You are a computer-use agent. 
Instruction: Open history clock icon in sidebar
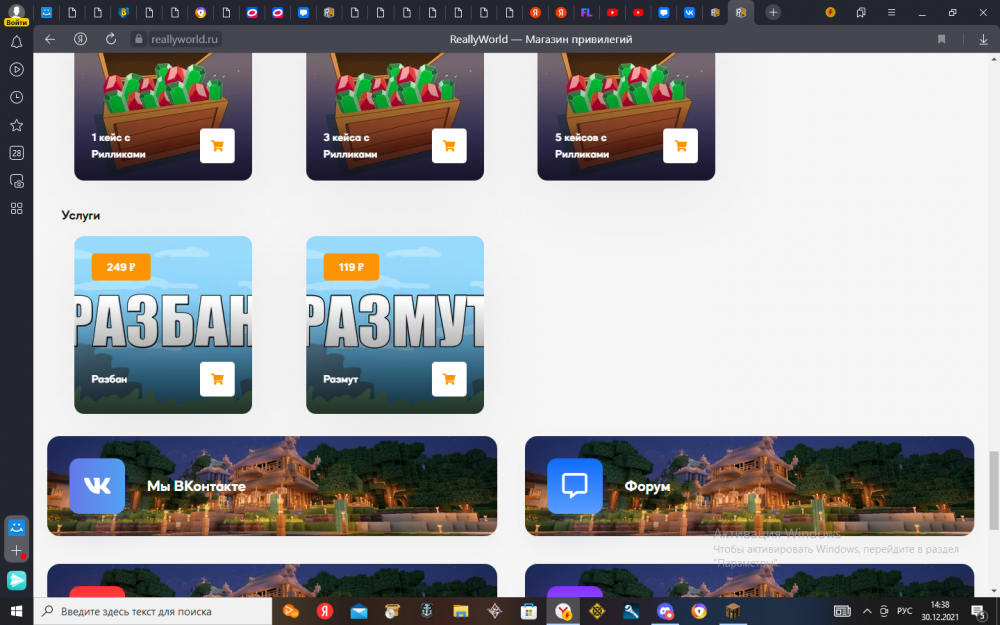tap(17, 97)
